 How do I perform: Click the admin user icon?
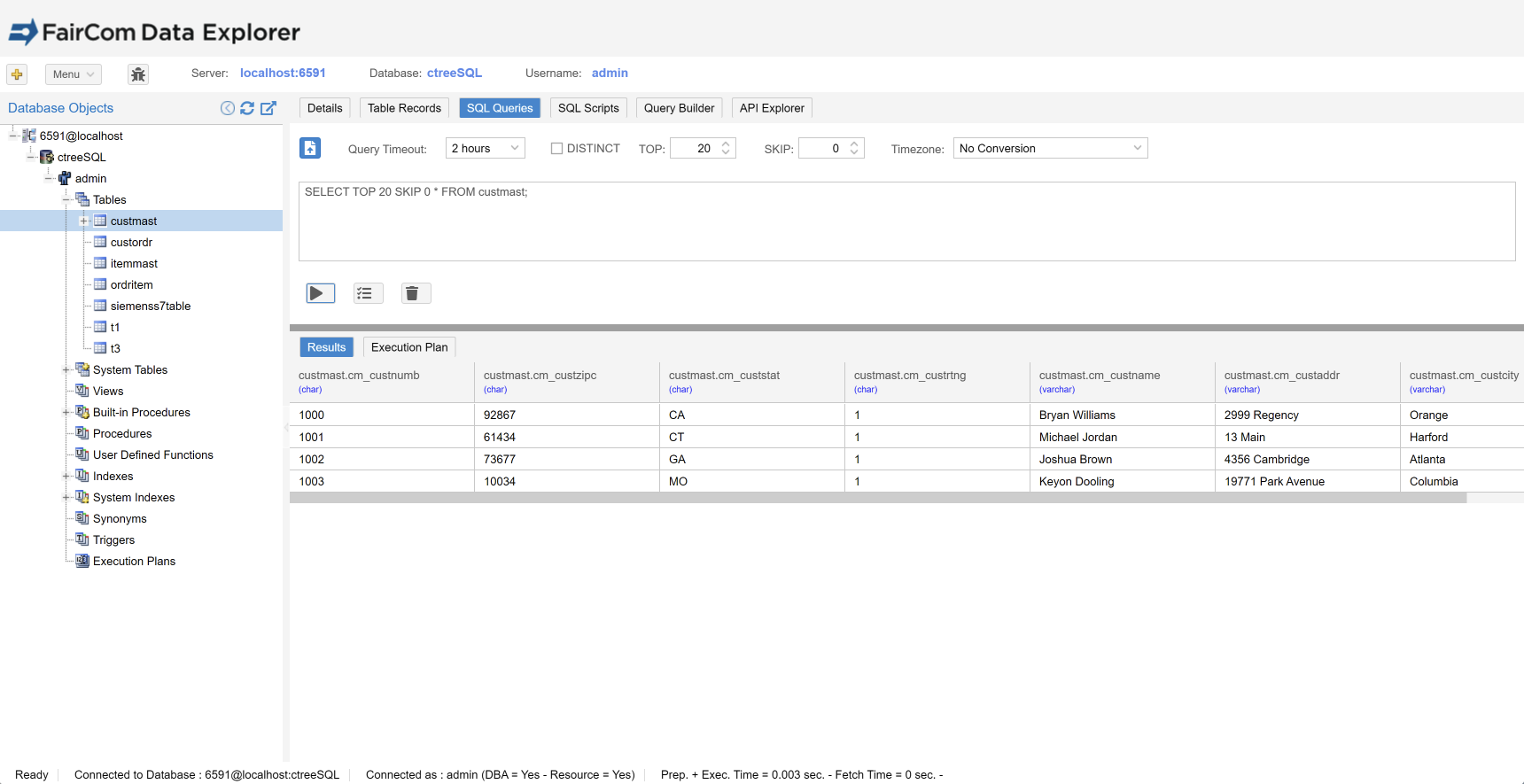click(65, 178)
